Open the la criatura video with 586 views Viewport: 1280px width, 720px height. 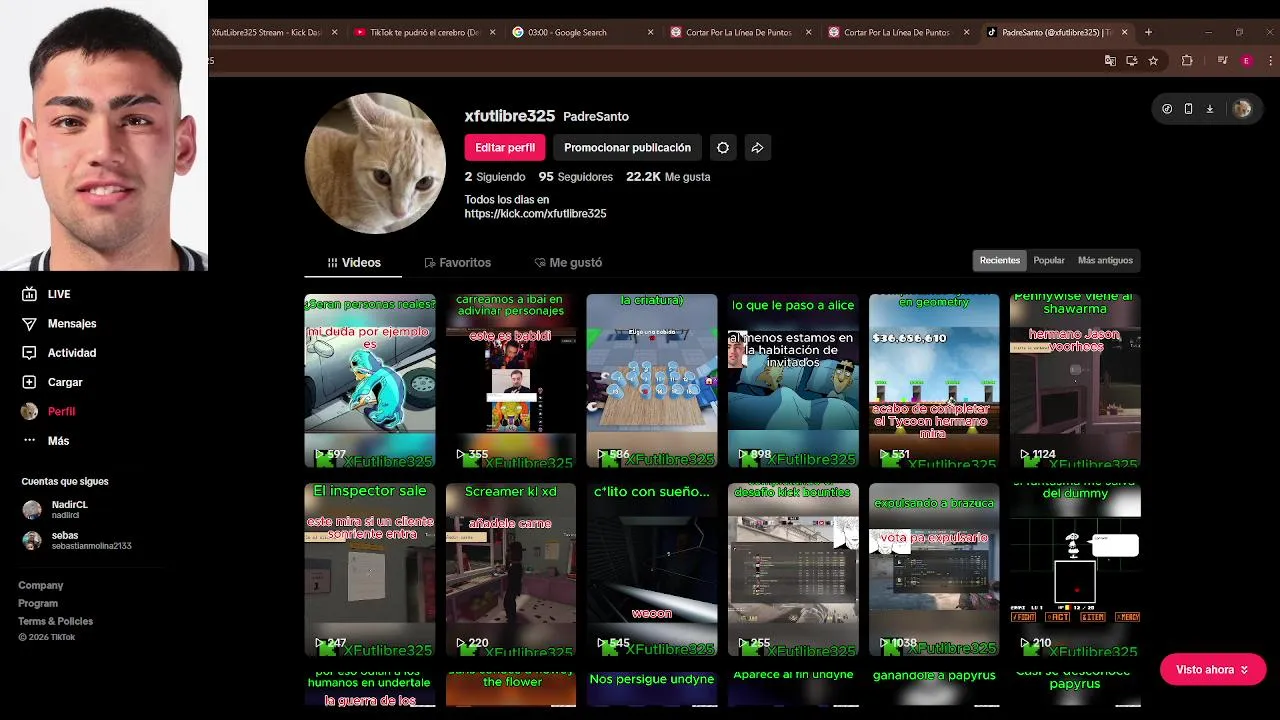pyautogui.click(x=652, y=381)
